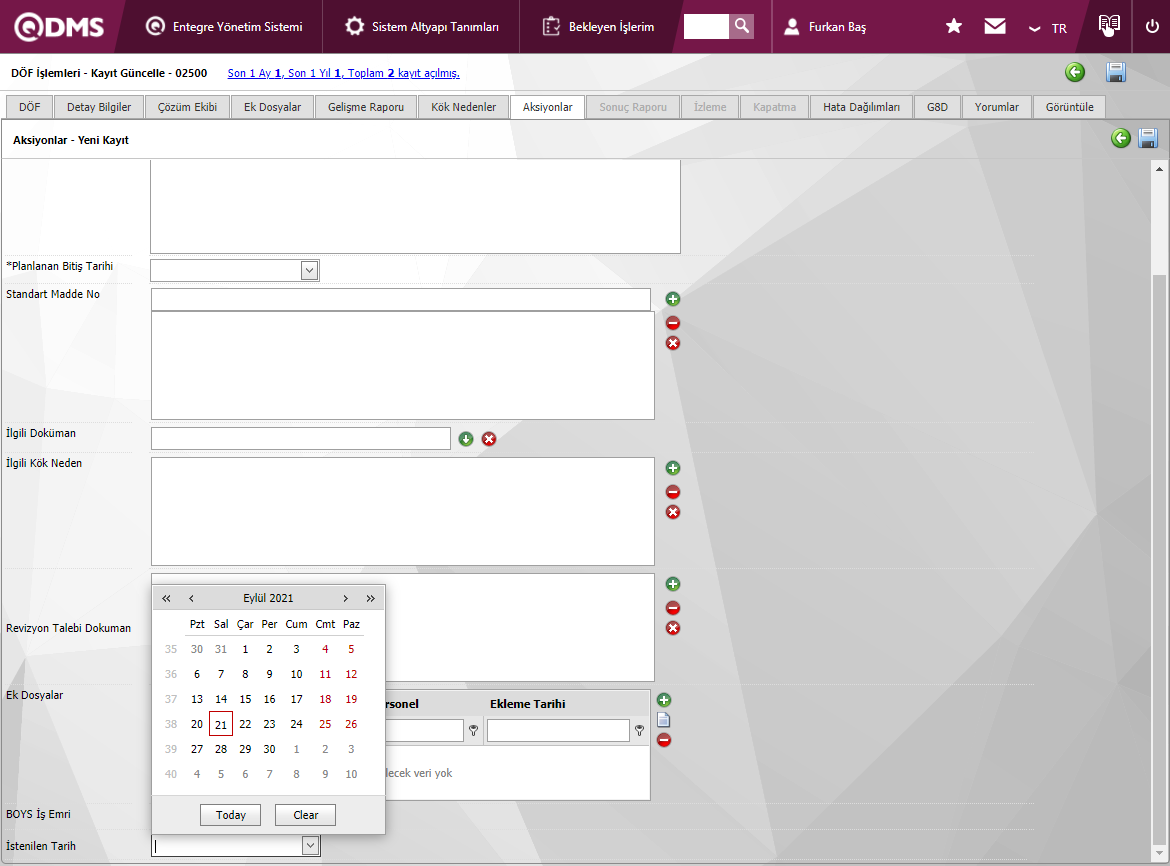Open favorites star icon
Viewport: 1170px width, 866px height.
[954, 27]
